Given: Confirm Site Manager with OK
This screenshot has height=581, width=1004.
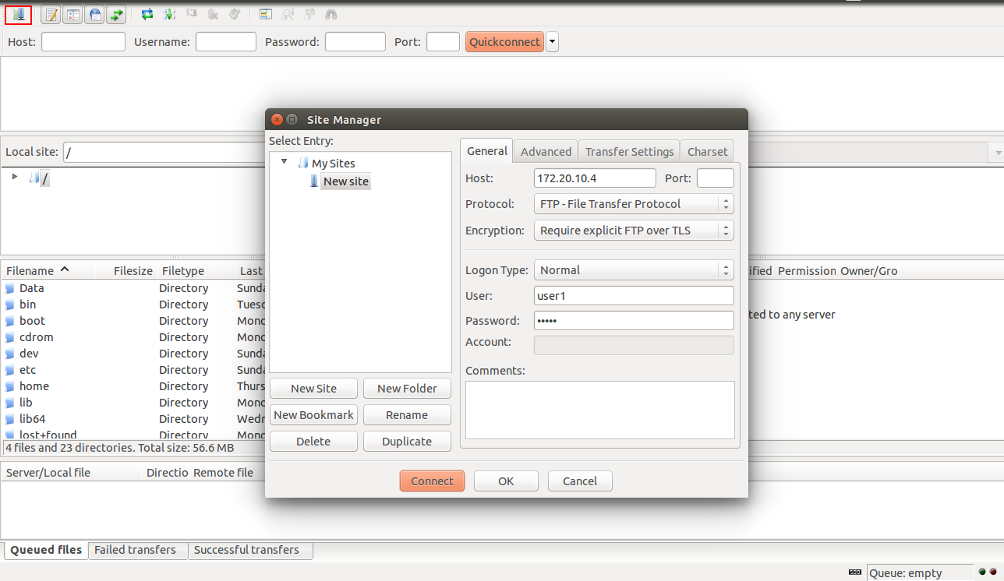Looking at the screenshot, I should (506, 481).
